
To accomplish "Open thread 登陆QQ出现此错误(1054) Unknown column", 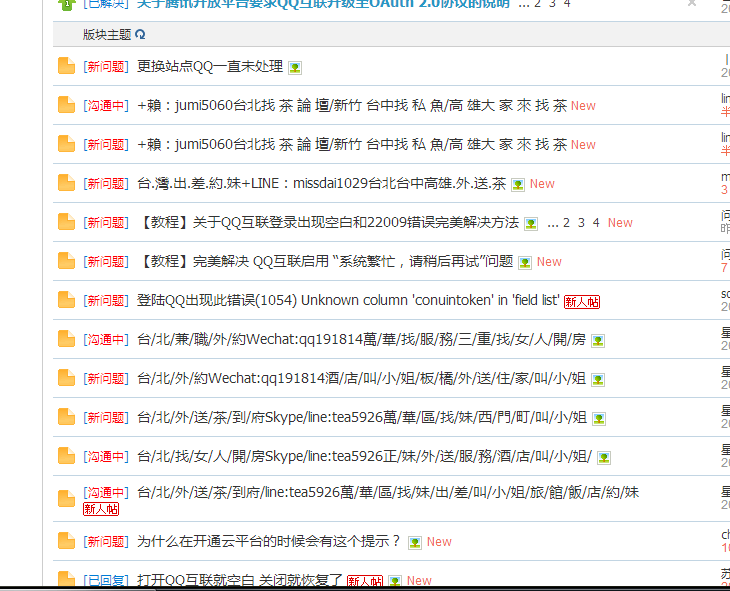I will pyautogui.click(x=348, y=300).
